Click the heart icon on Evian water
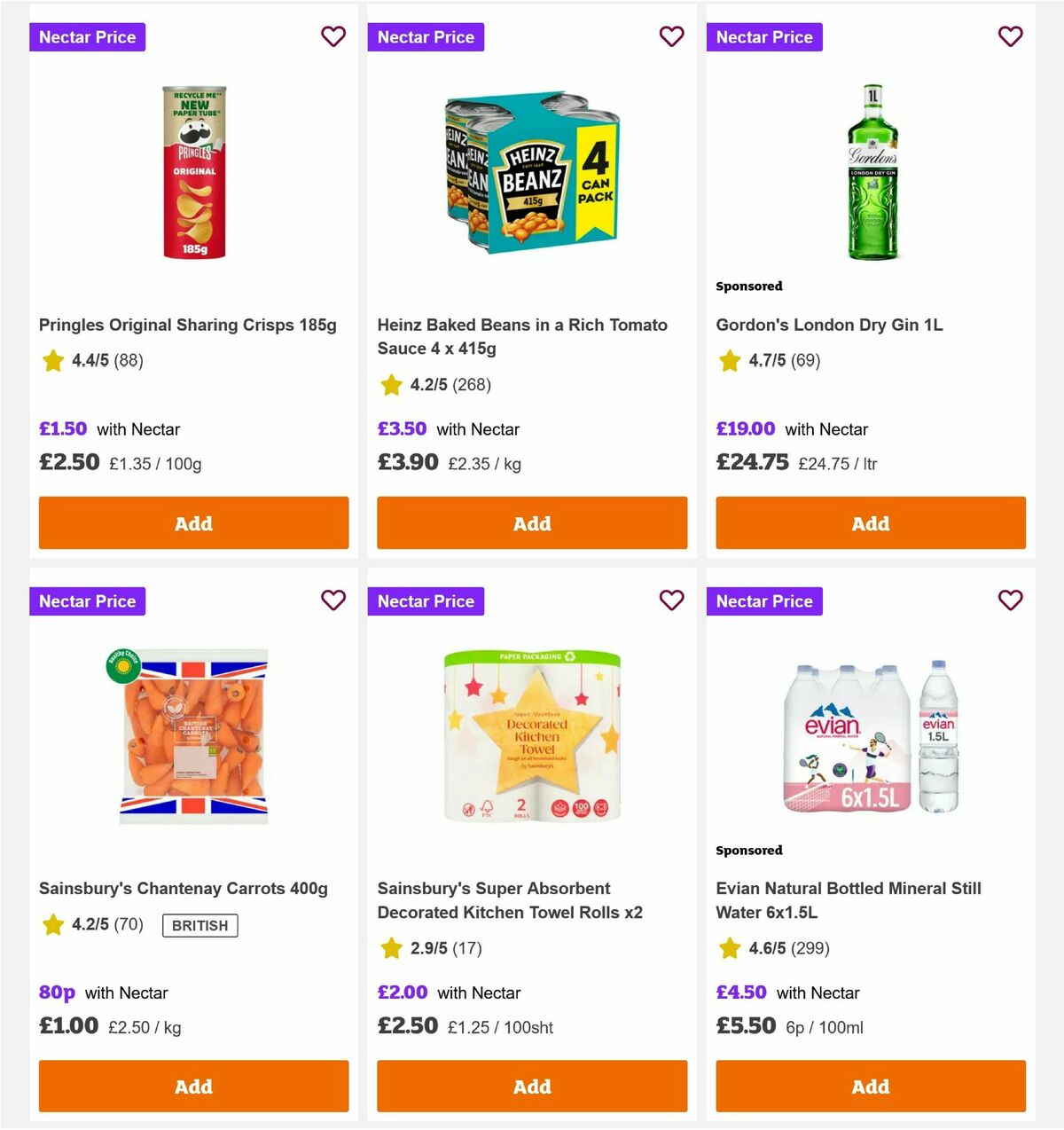The width and height of the screenshot is (1064, 1130). pos(1010,600)
